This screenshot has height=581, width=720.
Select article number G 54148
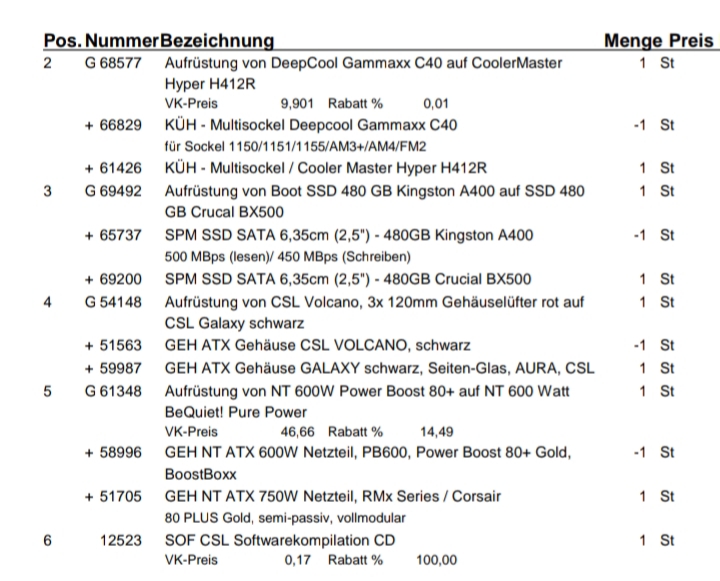click(x=113, y=302)
